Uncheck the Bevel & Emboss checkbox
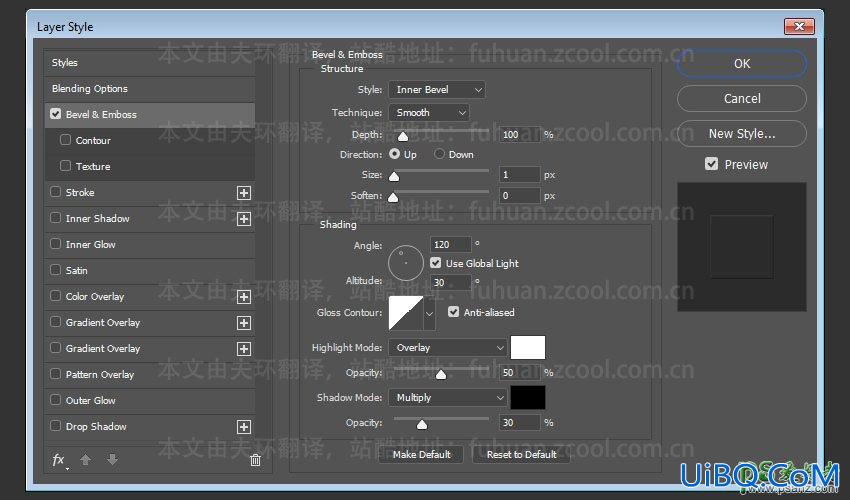This screenshot has width=850, height=500. (55, 114)
